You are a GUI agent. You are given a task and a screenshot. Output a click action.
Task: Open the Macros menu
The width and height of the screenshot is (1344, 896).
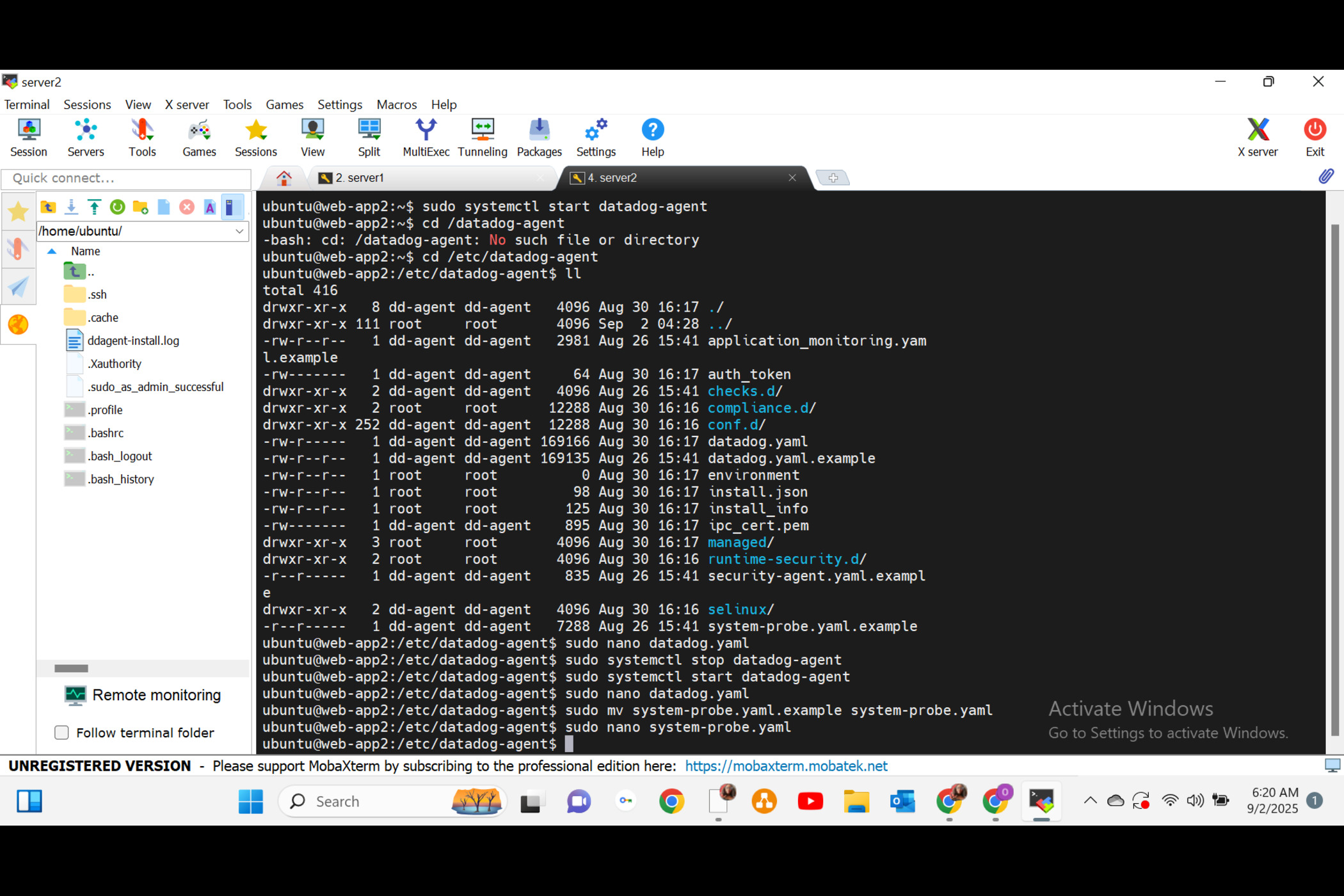[x=397, y=104]
